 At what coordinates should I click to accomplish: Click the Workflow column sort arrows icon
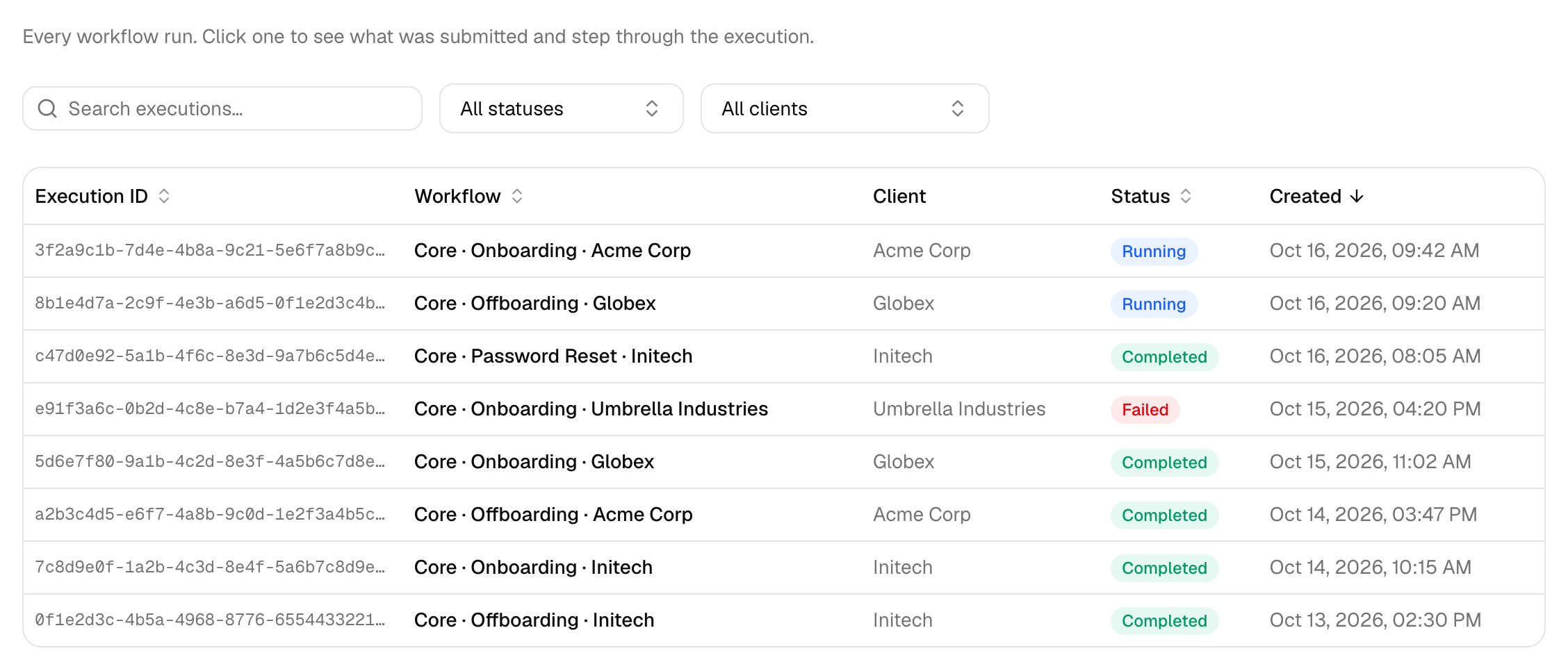tap(517, 196)
